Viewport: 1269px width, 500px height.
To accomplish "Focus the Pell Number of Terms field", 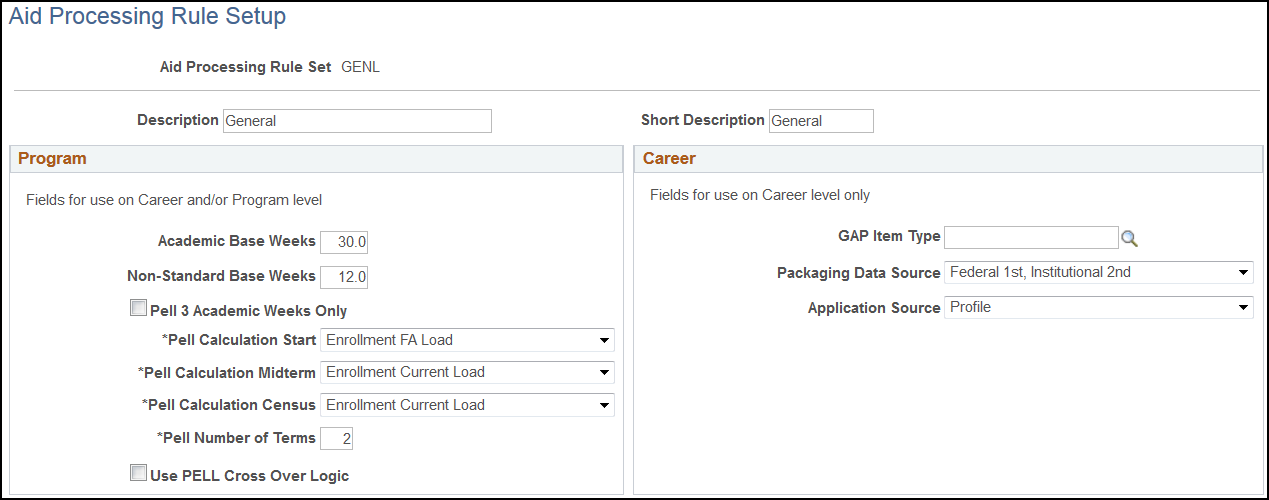I will (337, 438).
